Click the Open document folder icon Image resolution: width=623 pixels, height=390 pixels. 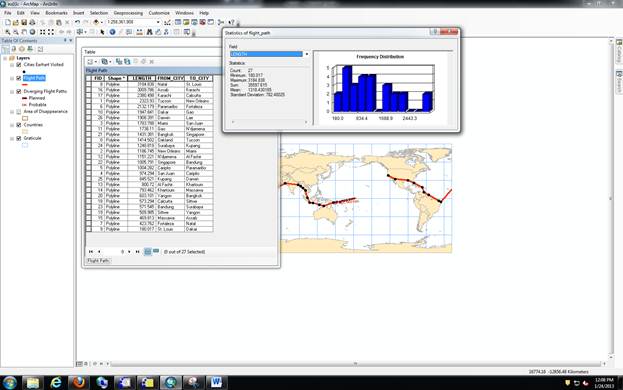tap(15, 22)
